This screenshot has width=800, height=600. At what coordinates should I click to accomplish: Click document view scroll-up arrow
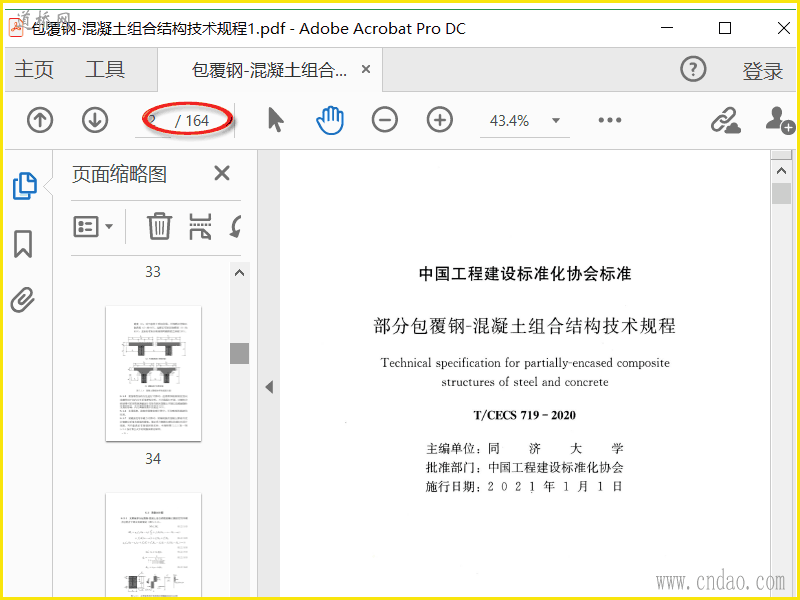pos(782,171)
